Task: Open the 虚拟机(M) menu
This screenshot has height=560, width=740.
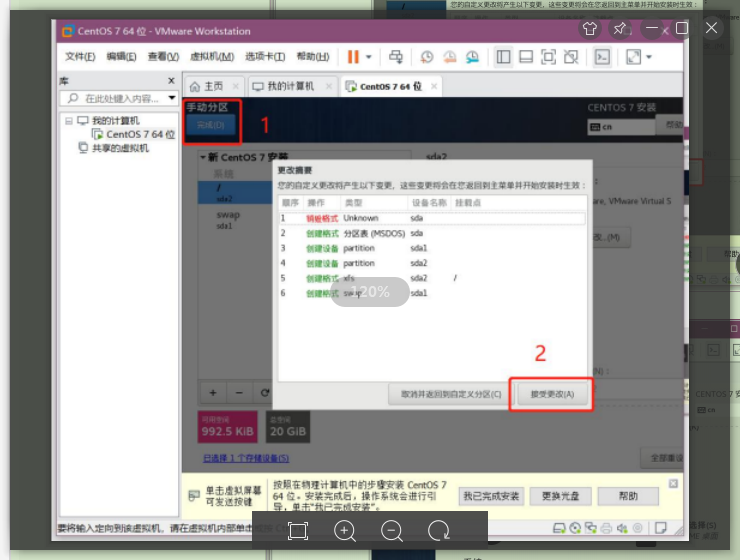Action: 212,57
